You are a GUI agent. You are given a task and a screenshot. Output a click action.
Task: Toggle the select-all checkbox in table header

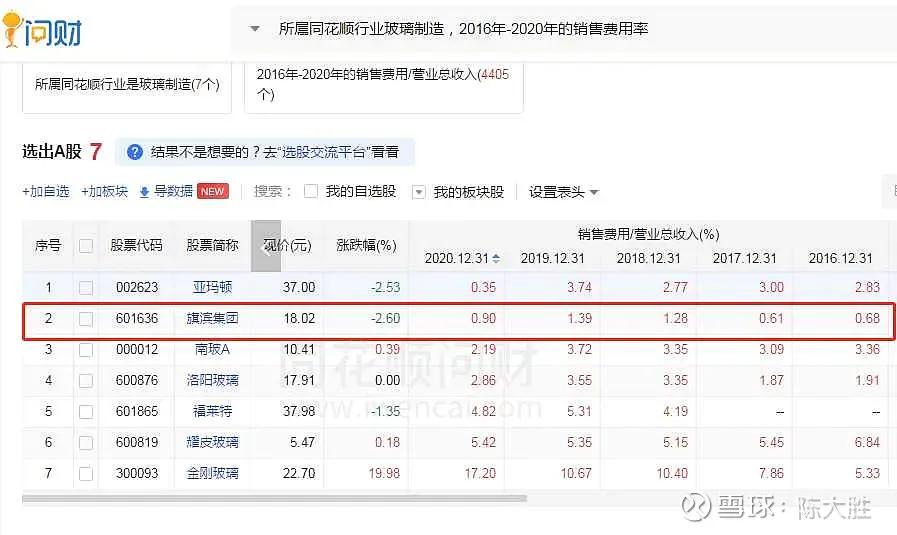(x=86, y=246)
